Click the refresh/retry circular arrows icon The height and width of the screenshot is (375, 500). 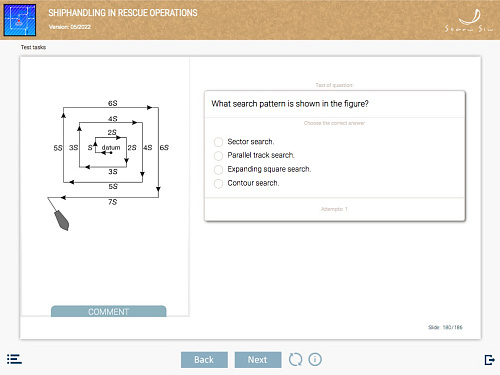click(295, 360)
